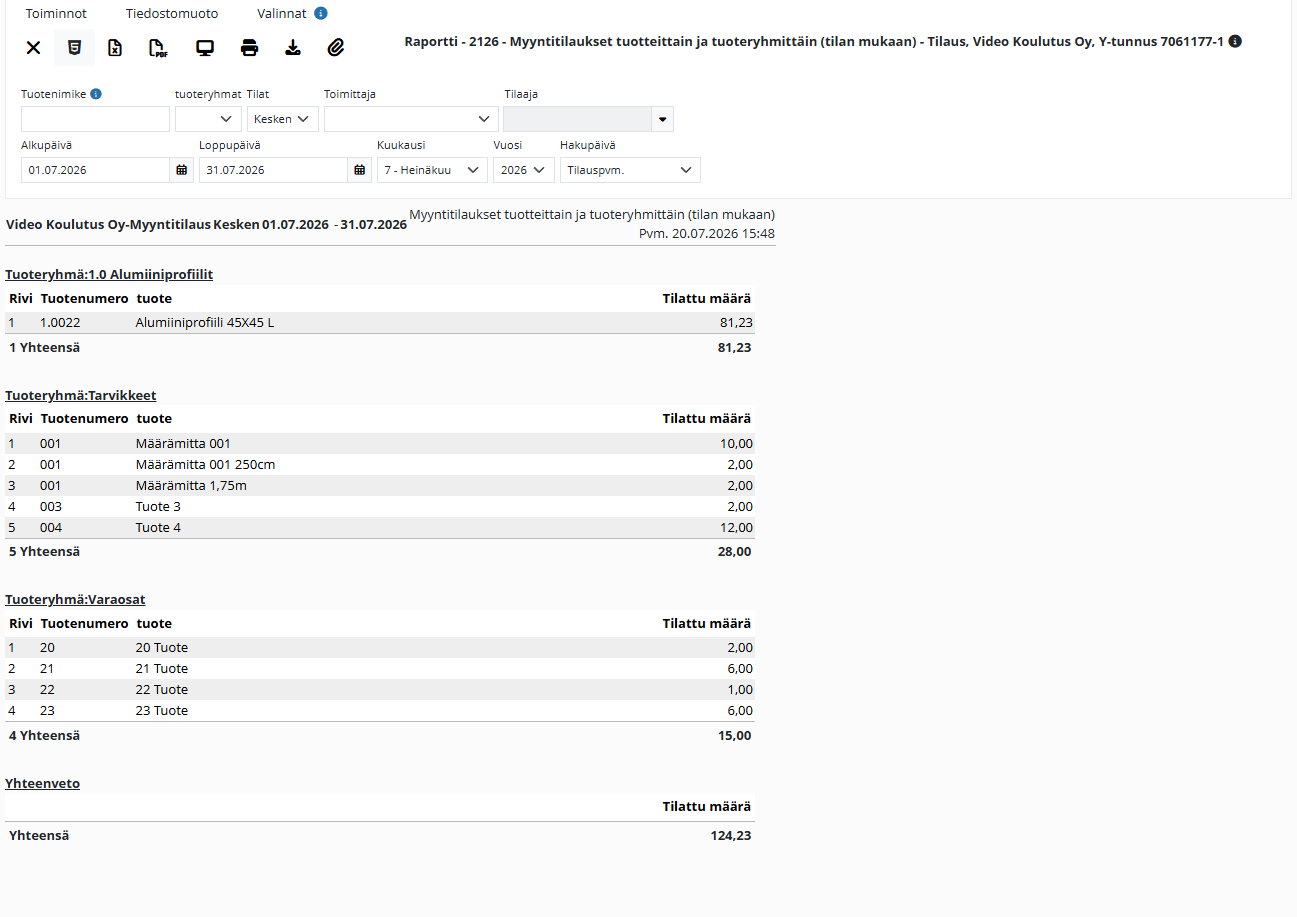Select HTML output format icon
Screen dimensions: 1297x917
(x=74, y=47)
